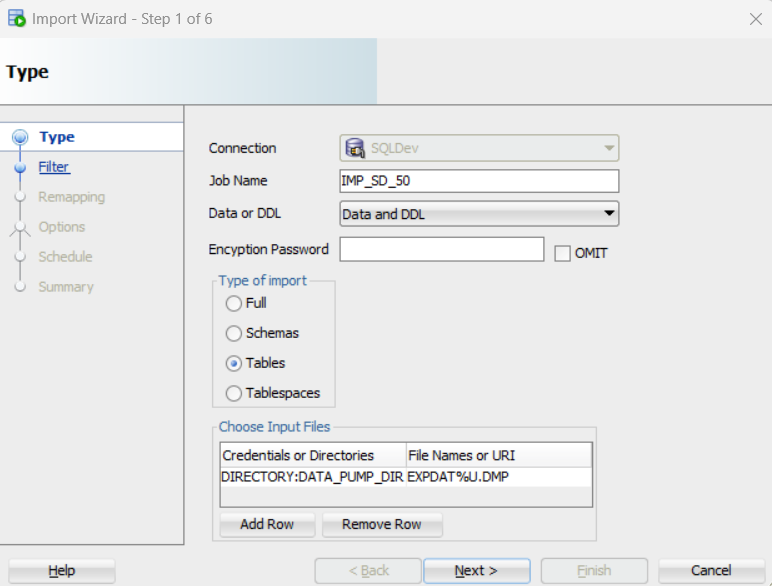Click the SQLDev database connection icon
This screenshot has height=586, width=772.
[354, 148]
